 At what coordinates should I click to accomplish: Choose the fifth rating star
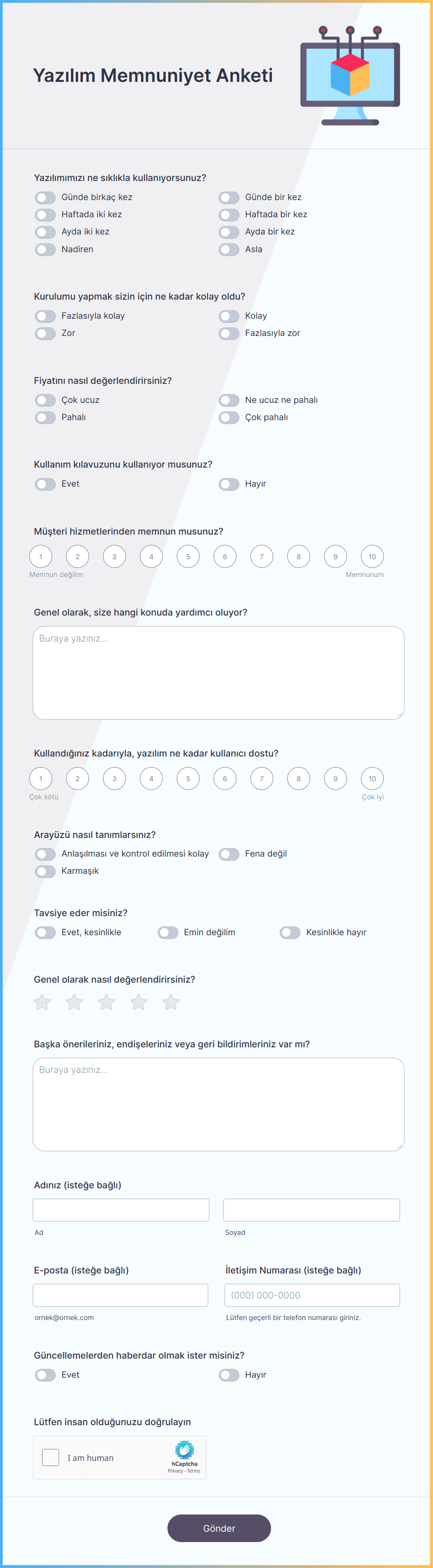click(171, 1002)
